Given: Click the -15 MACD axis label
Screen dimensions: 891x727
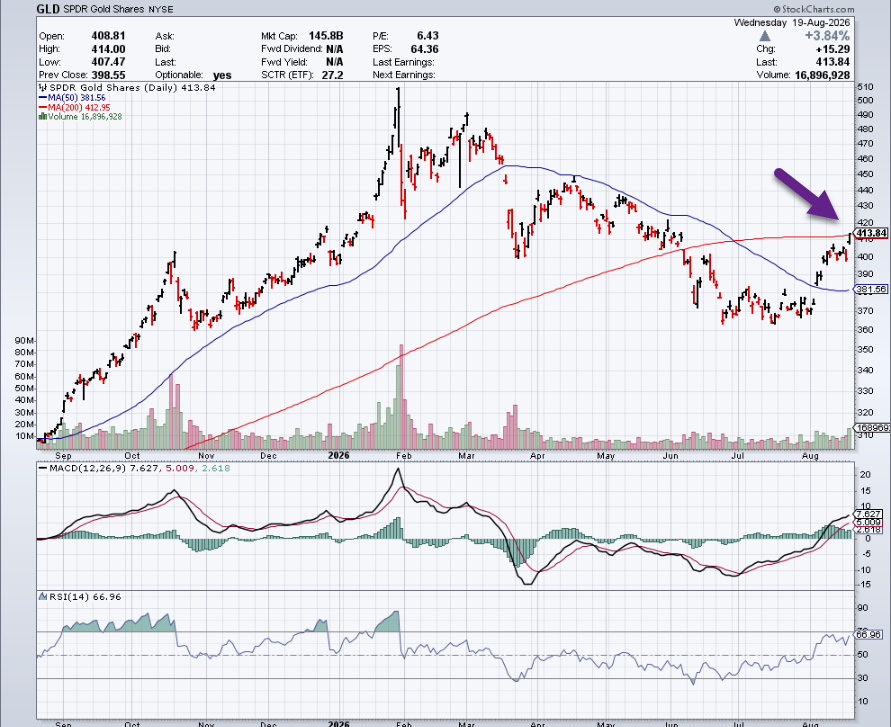Looking at the screenshot, I should pyautogui.click(x=864, y=585).
